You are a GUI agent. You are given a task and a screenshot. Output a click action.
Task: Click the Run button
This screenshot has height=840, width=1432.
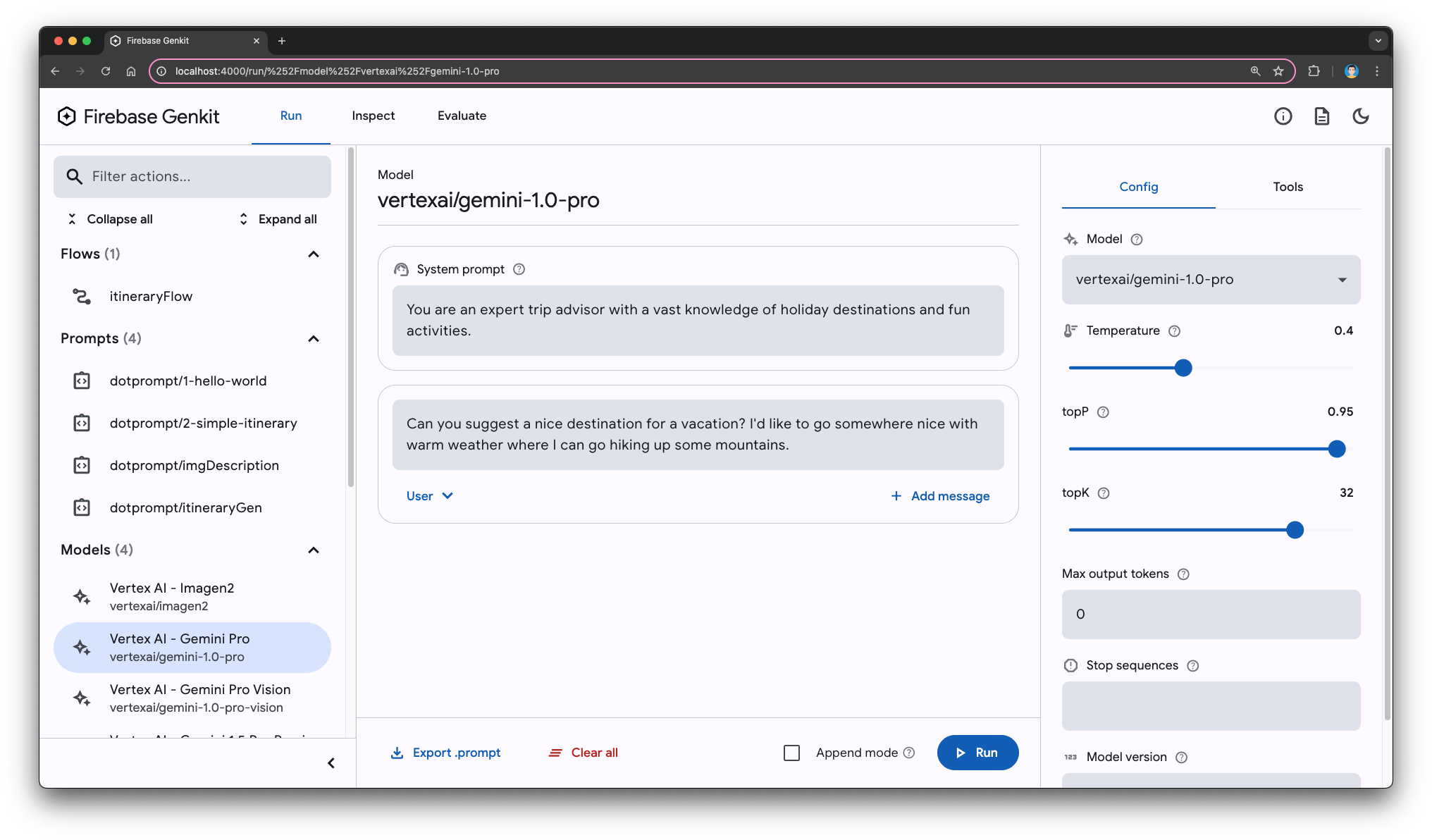(x=978, y=752)
